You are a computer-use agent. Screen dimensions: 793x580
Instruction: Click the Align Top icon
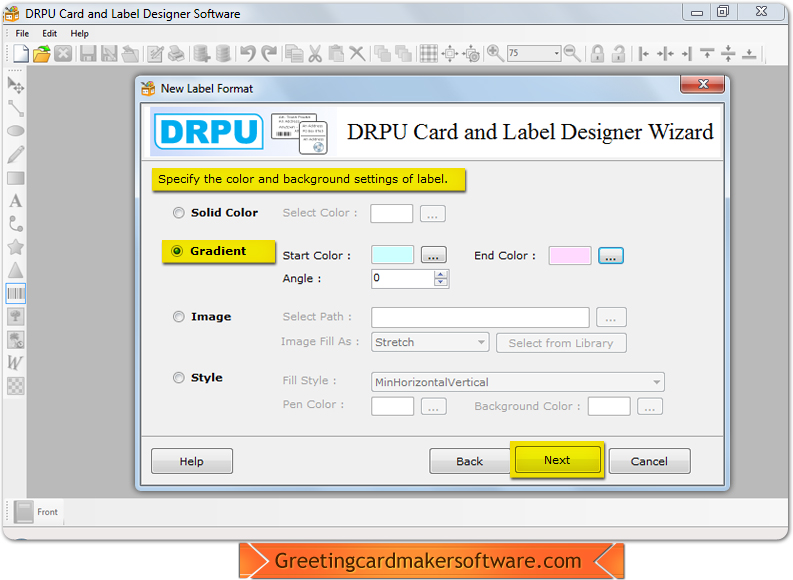[707, 53]
